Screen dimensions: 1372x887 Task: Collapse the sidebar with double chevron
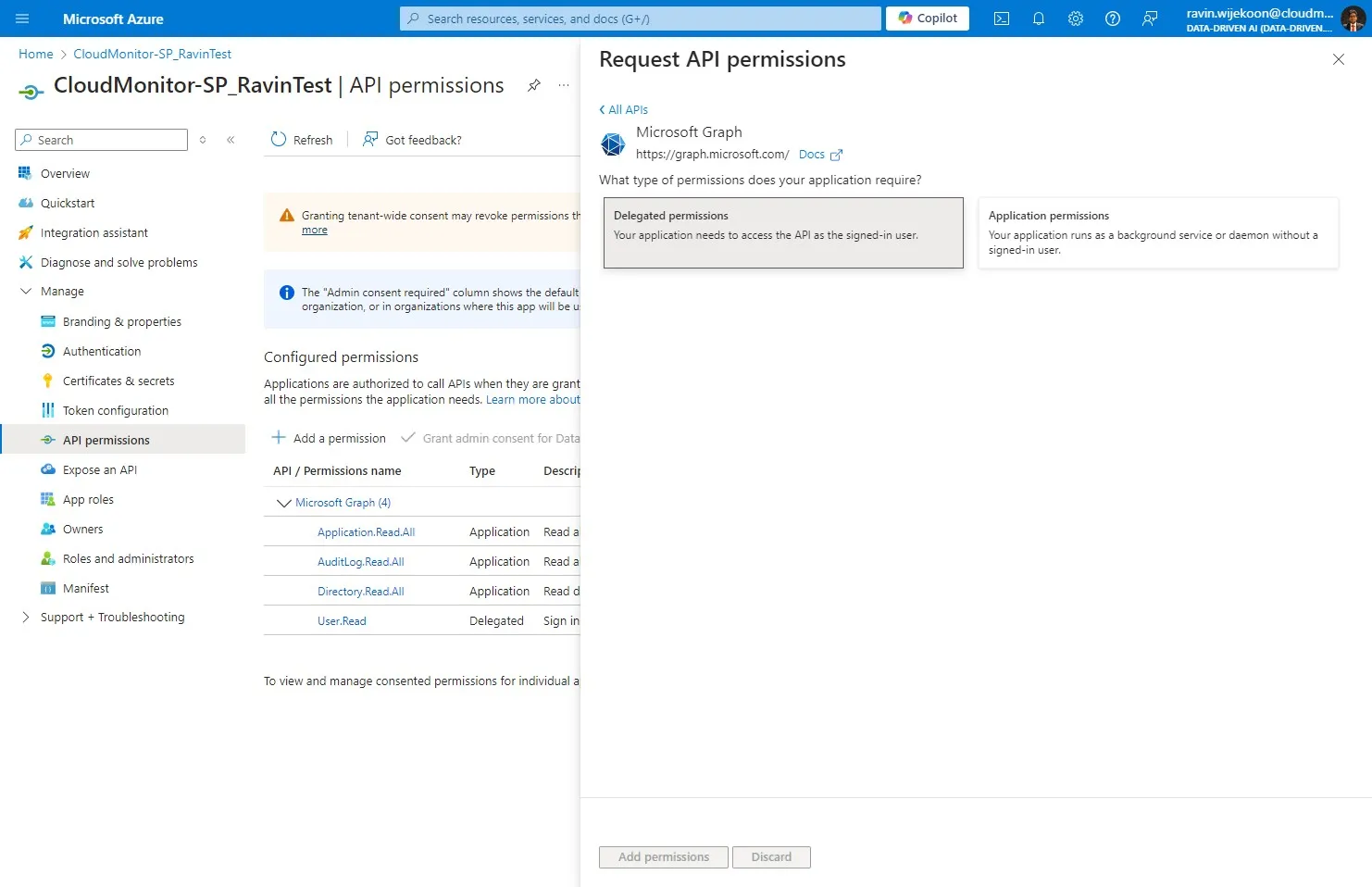(x=231, y=140)
